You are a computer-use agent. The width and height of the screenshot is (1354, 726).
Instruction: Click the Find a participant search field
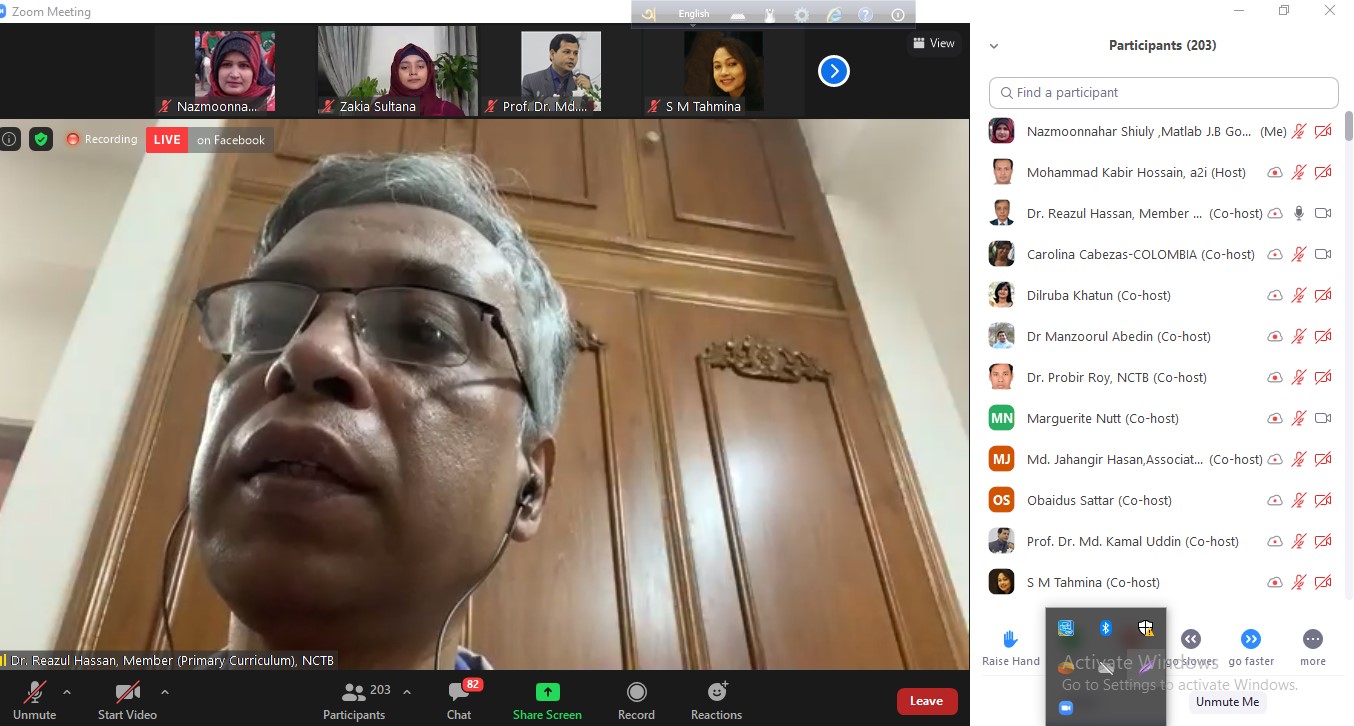pos(1163,92)
